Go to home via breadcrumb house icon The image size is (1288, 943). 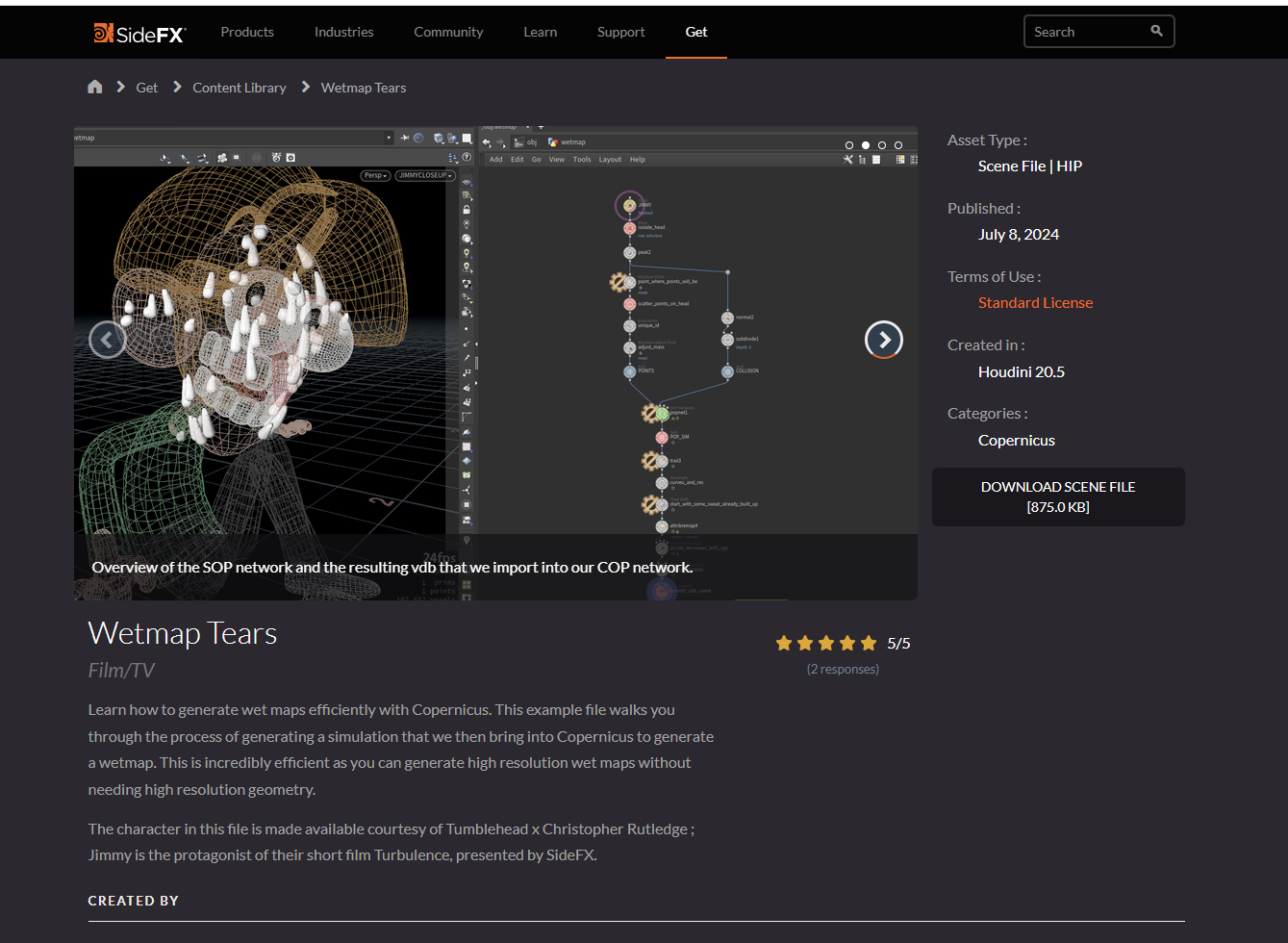(94, 87)
